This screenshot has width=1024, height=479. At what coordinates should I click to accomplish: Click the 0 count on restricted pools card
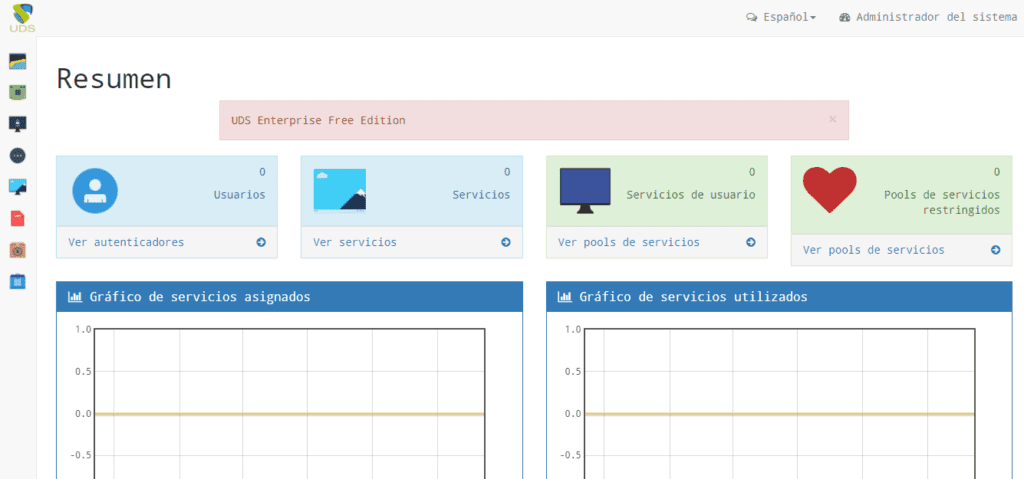coord(997,173)
